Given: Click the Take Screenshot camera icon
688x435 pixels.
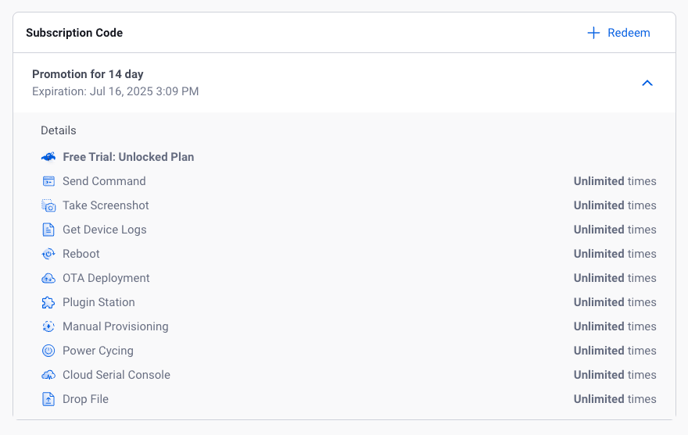Looking at the screenshot, I should [48, 205].
